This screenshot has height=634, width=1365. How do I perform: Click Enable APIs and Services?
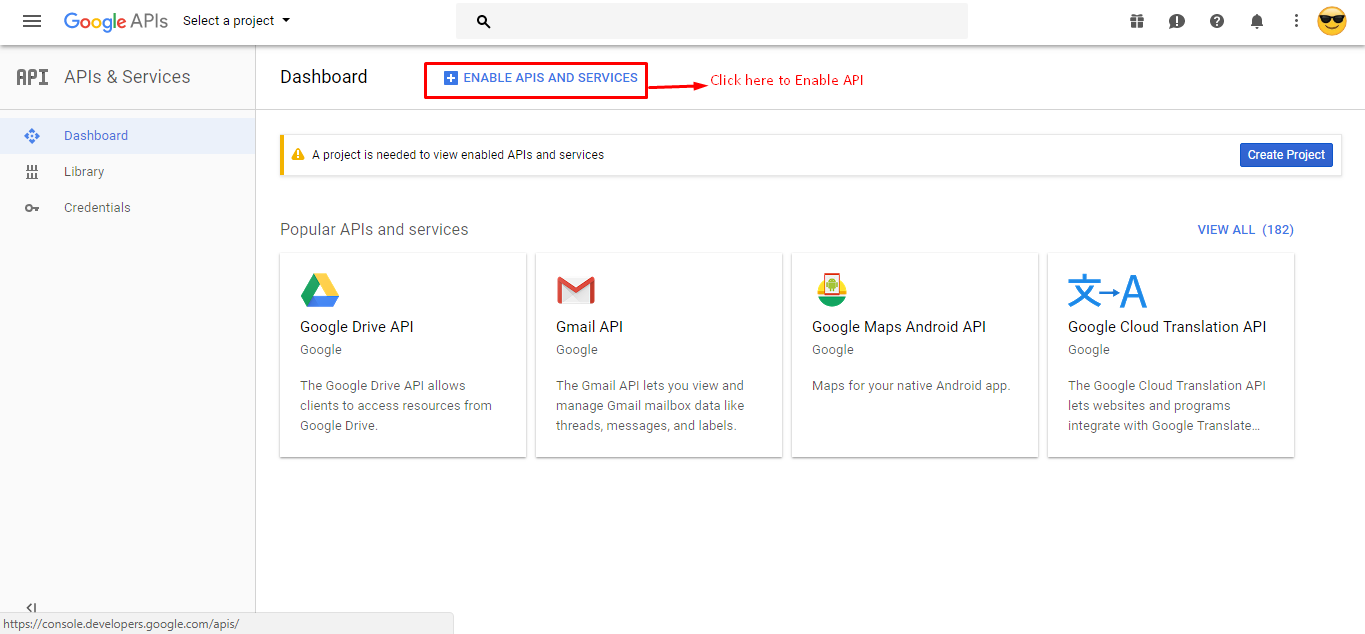click(x=541, y=78)
